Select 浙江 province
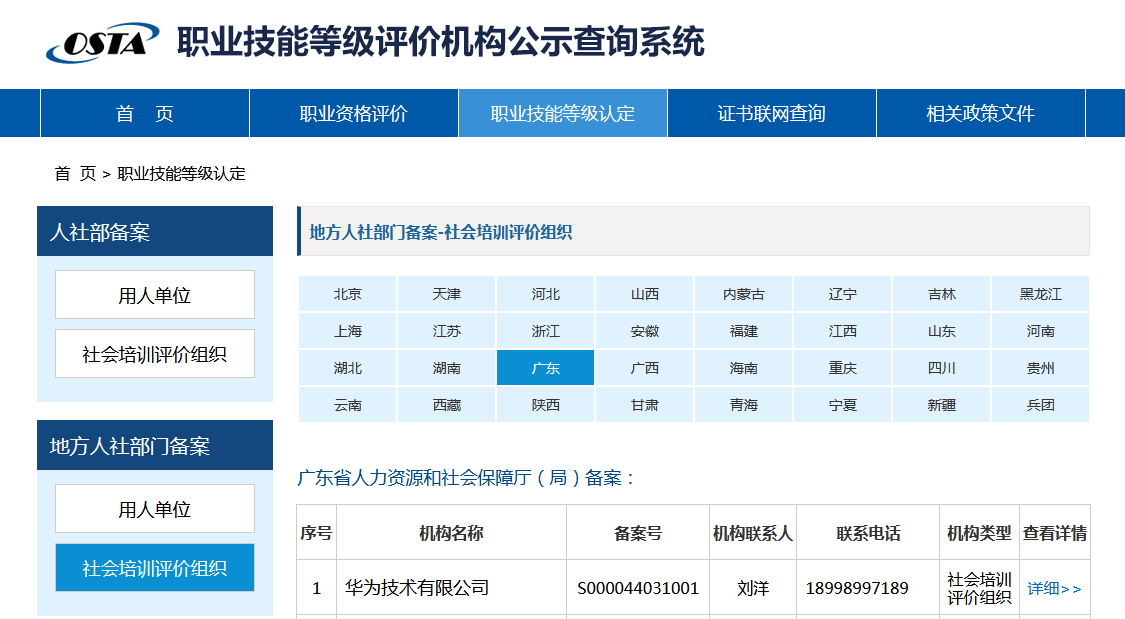 [546, 331]
